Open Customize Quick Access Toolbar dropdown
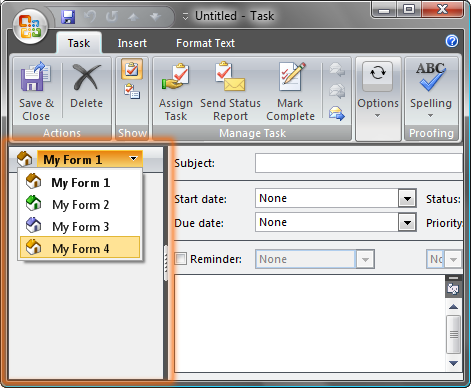The height and width of the screenshot is (388, 471). (x=185, y=16)
